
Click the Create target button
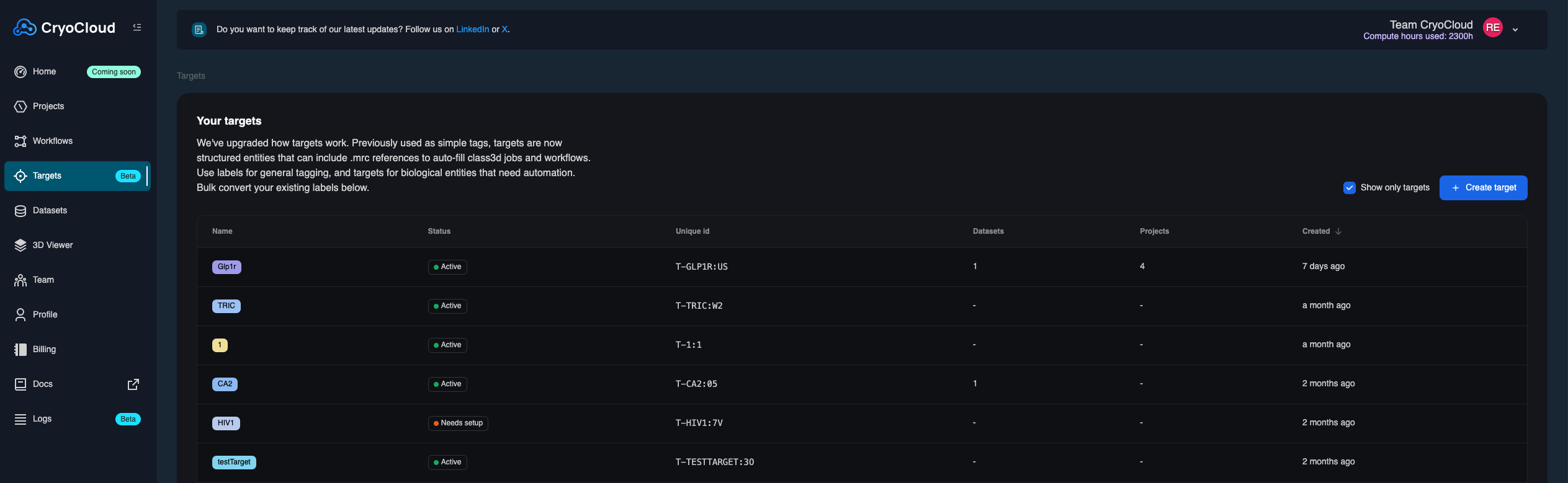click(1483, 188)
